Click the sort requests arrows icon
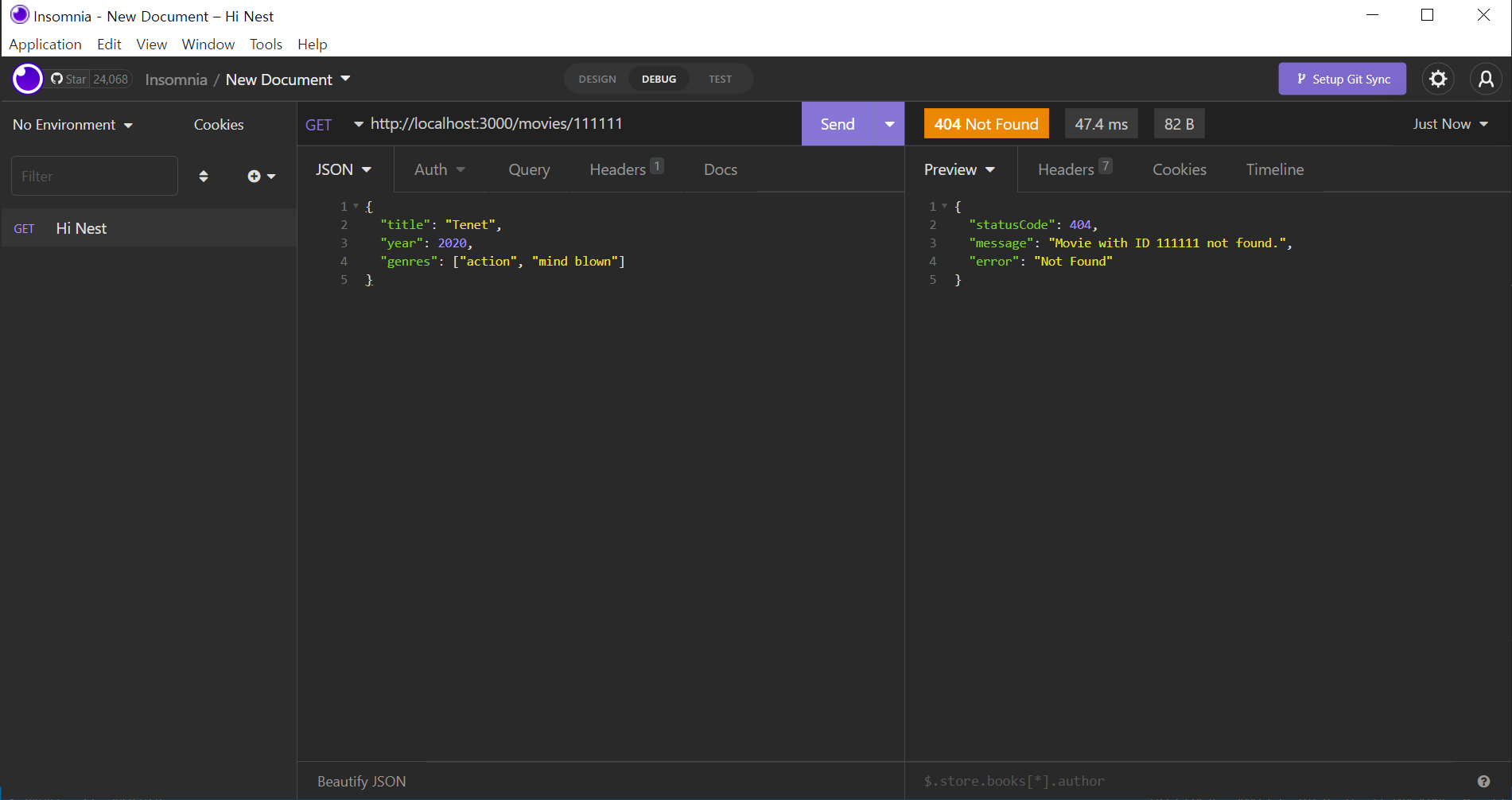1512x800 pixels. [204, 177]
